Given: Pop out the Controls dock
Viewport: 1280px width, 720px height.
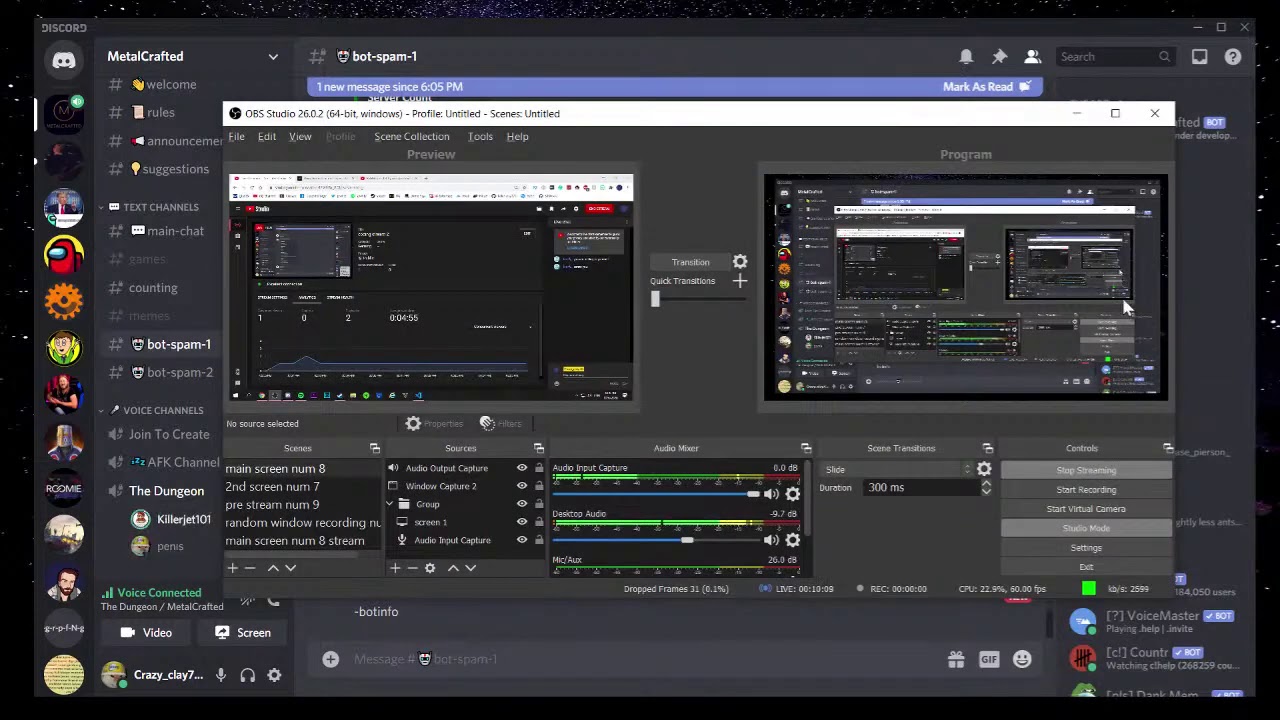Looking at the screenshot, I should [x=1168, y=448].
